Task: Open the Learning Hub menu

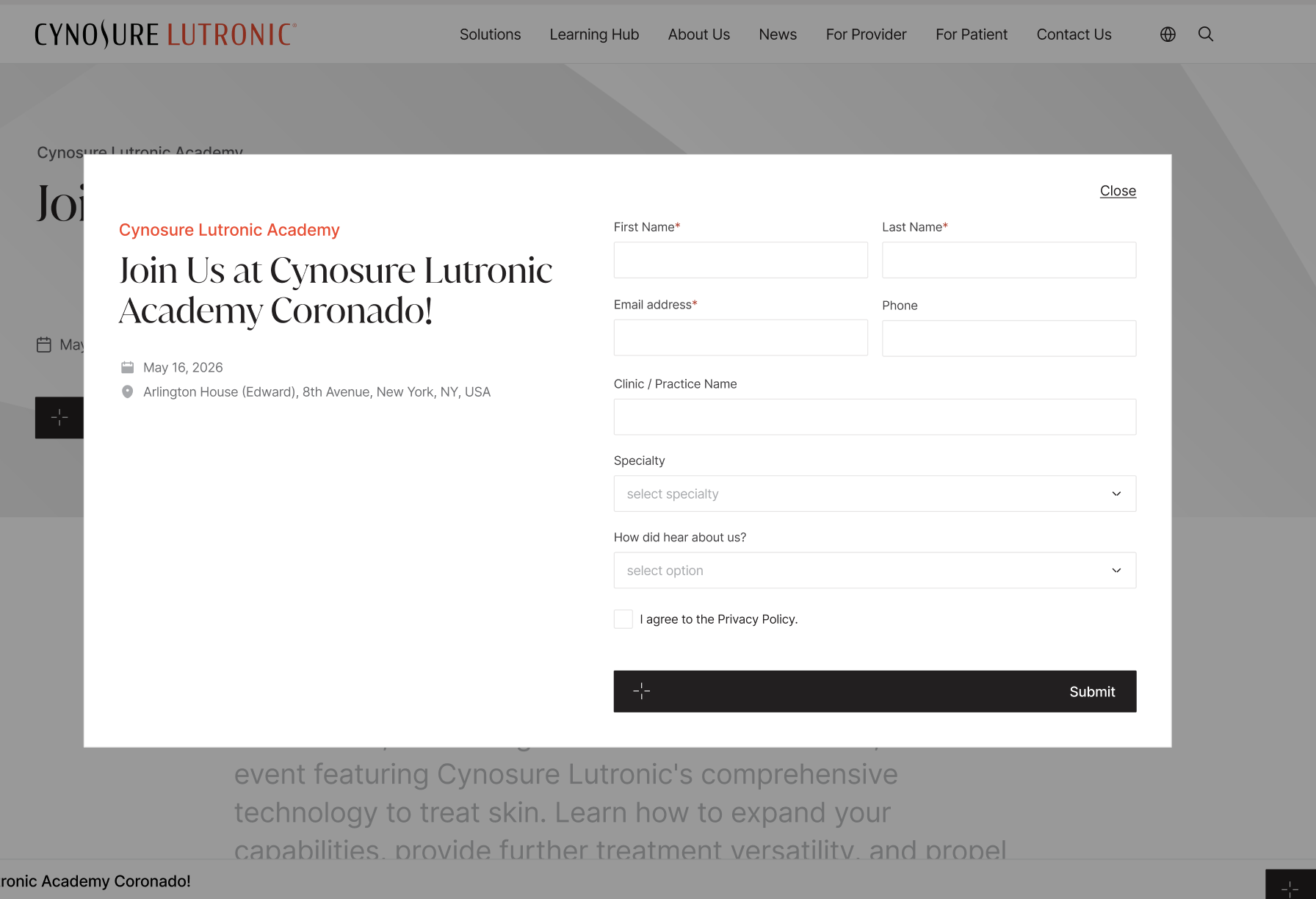Action: (x=594, y=35)
